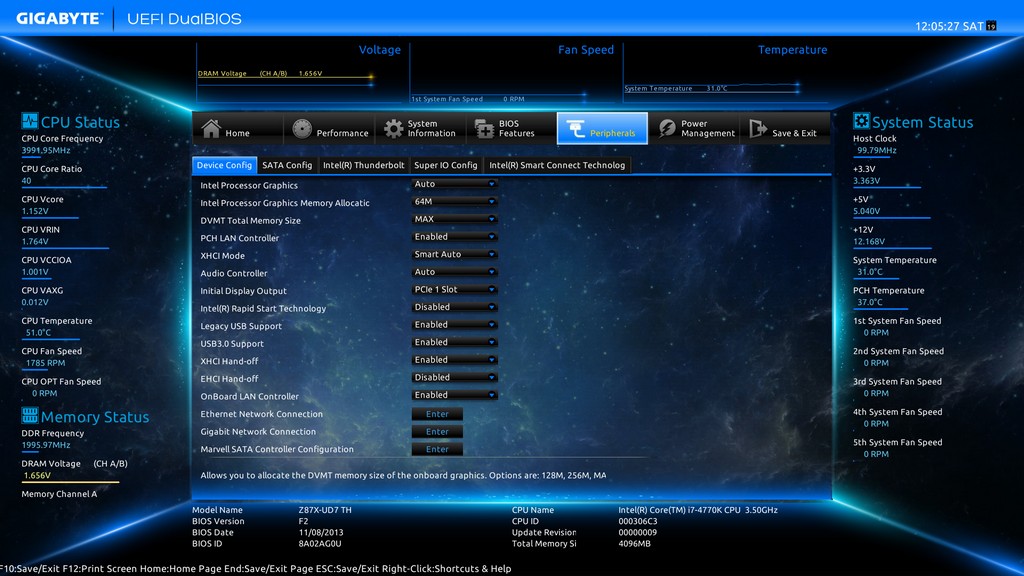Click the clock reading 12:05:27 SAT
This screenshot has height=576, width=1024.
coord(950,26)
